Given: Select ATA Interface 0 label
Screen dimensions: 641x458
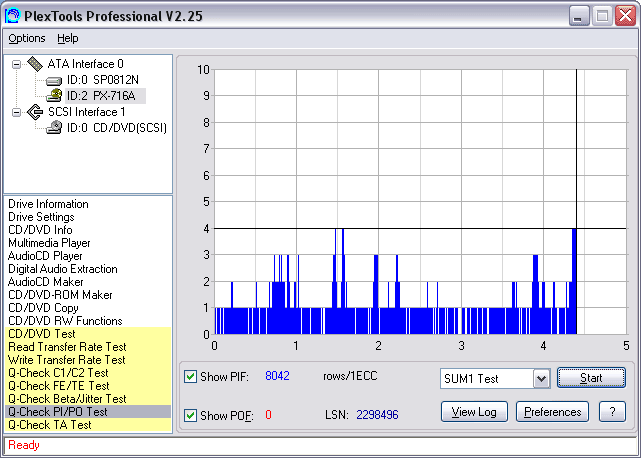Looking at the screenshot, I should click(x=85, y=64).
